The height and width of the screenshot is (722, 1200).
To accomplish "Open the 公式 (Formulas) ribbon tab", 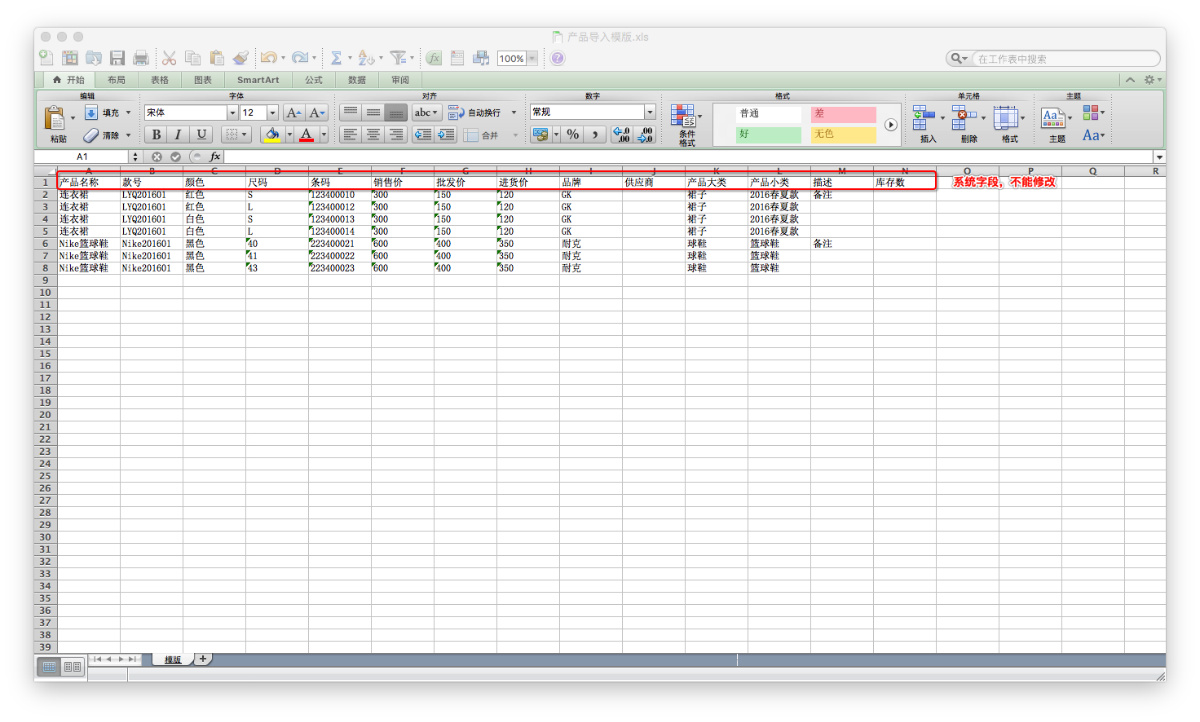I will 314,80.
